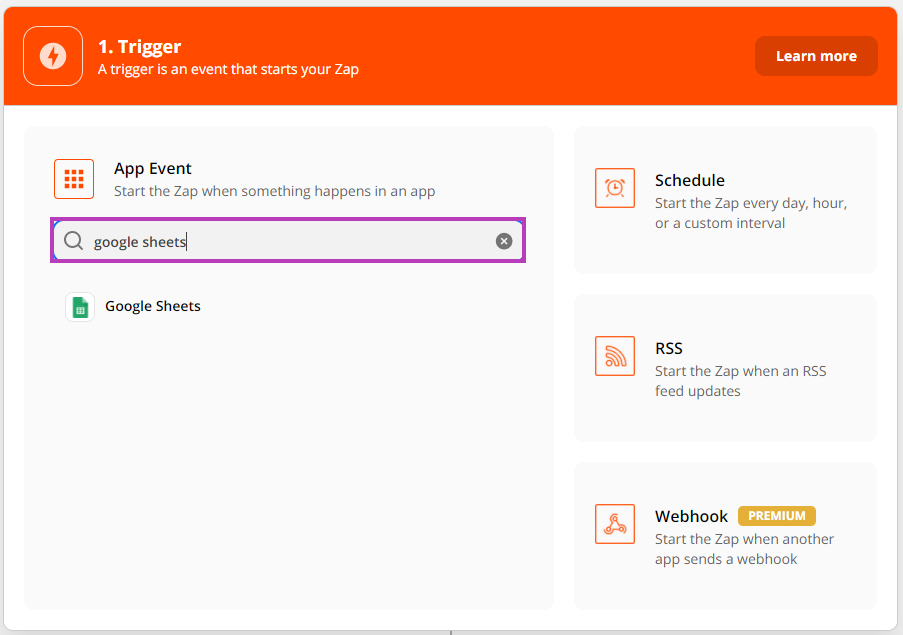Click the RSS feed icon
Screen dimensions: 903x635
(x=615, y=356)
